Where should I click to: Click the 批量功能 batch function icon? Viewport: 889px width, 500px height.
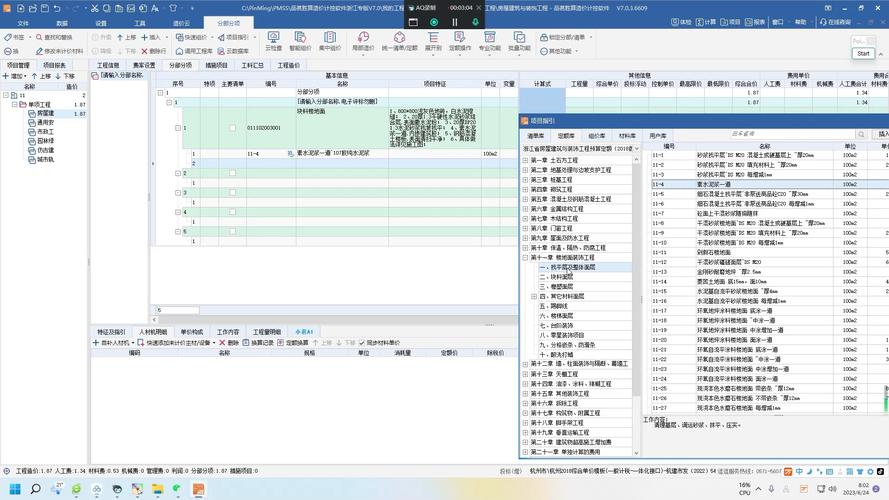[518, 42]
